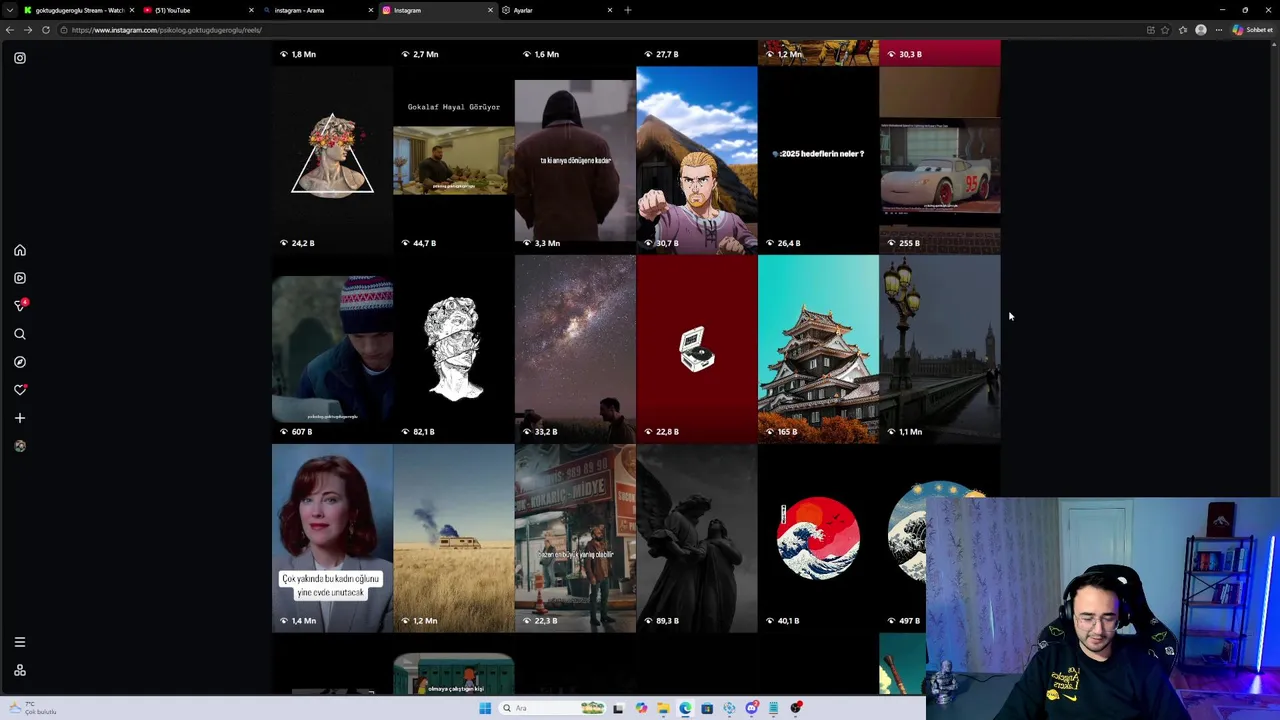
Task: Open the anime Viking reel with 30,7 B views
Action: [697, 159]
